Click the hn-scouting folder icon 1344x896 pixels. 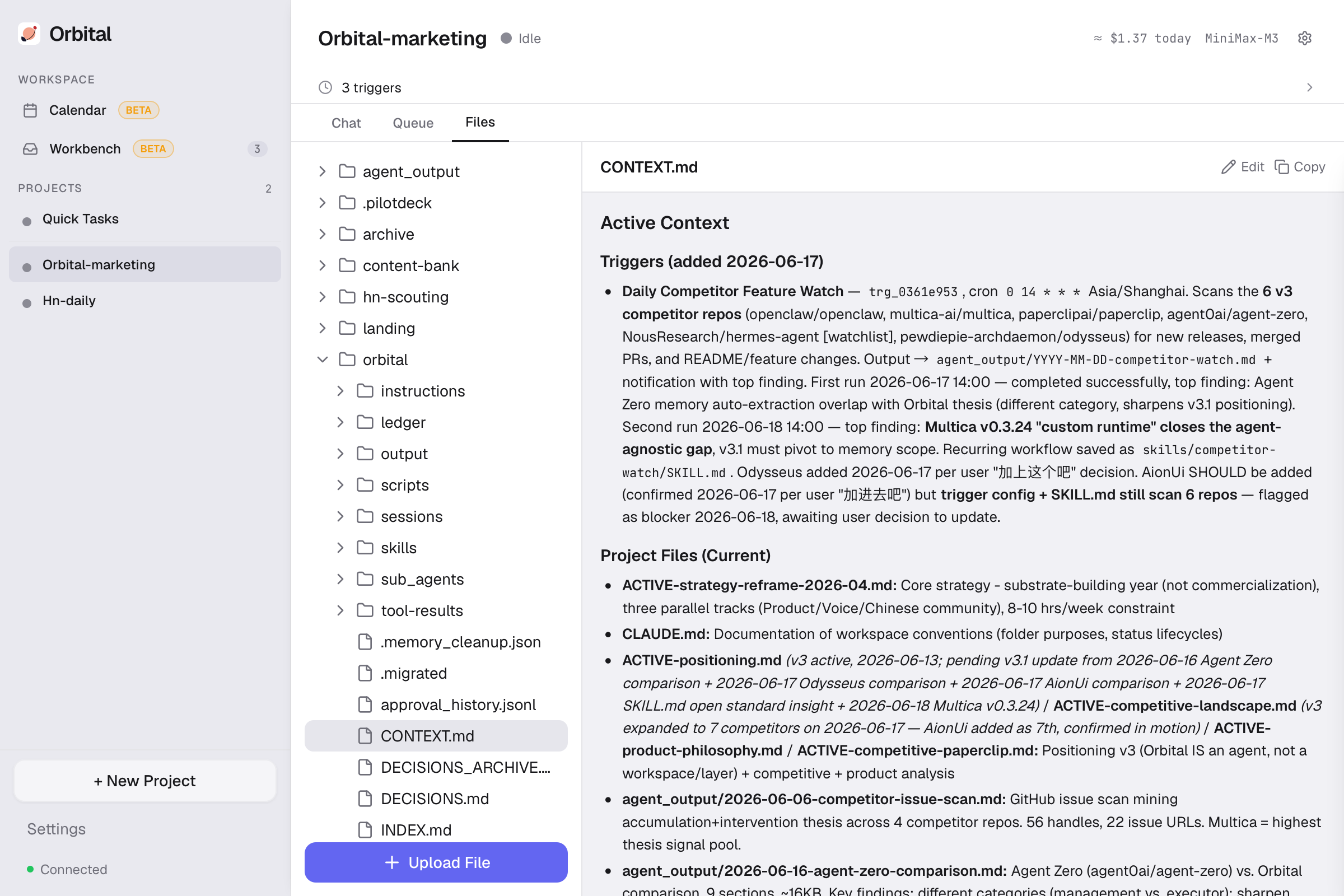click(x=347, y=297)
